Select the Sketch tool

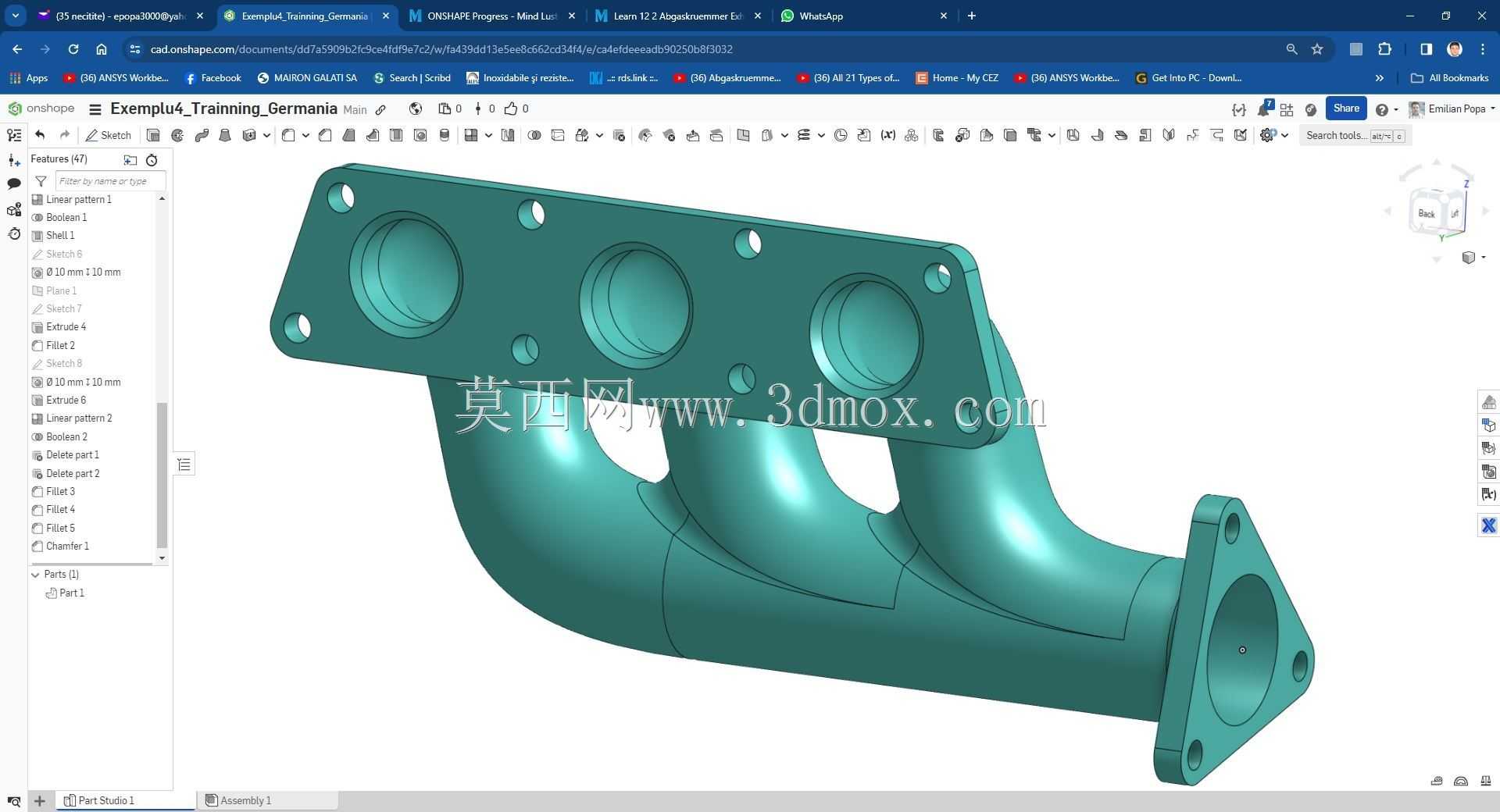tap(109, 135)
